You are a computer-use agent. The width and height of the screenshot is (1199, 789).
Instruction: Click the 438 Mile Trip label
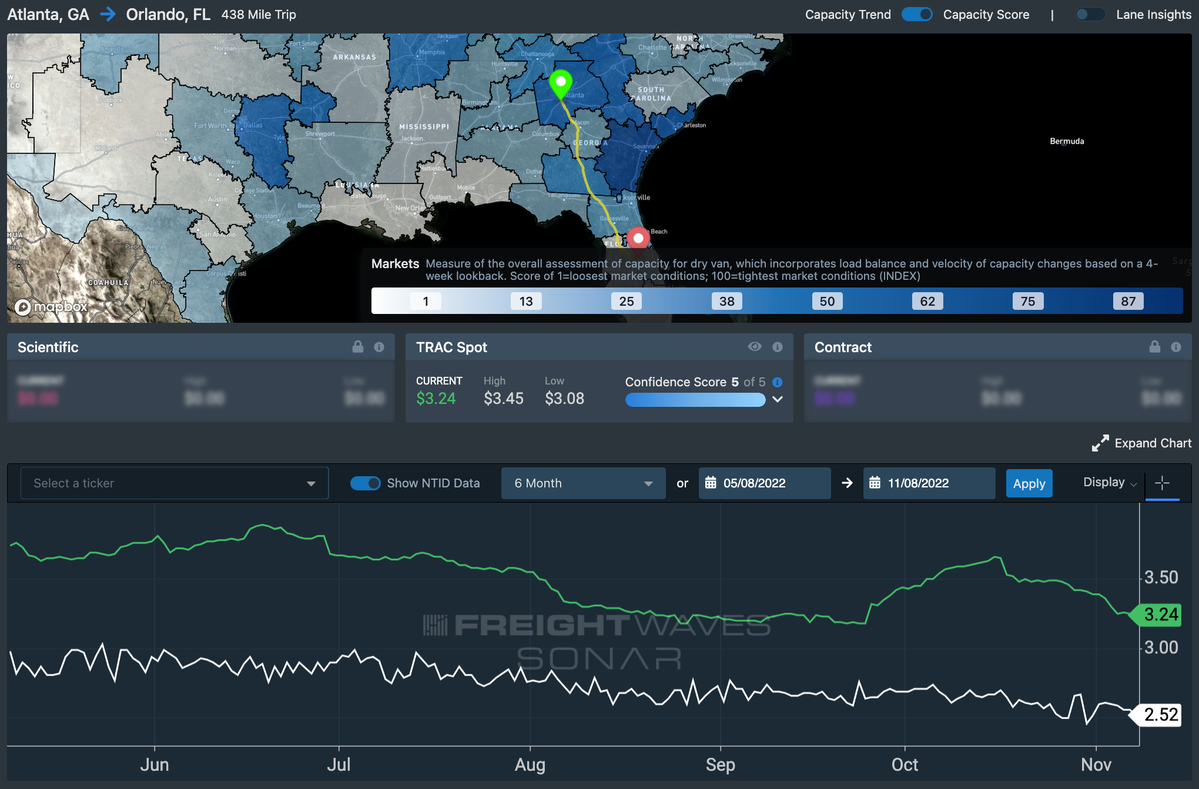pyautogui.click(x=258, y=15)
